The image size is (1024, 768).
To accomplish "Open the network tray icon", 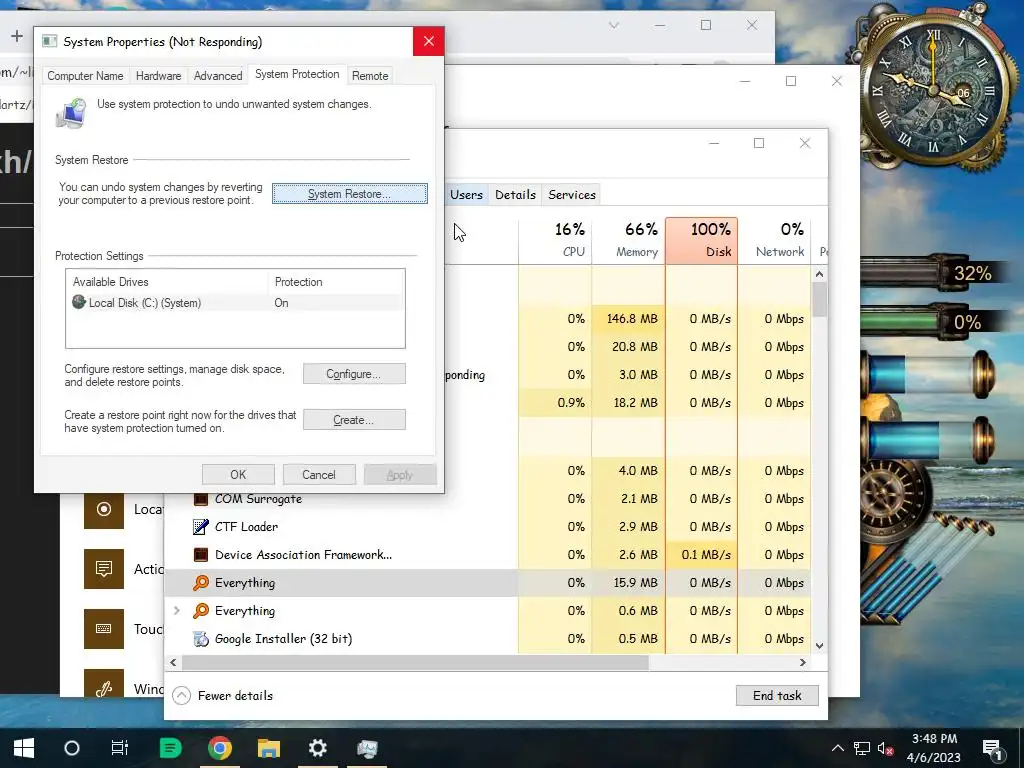I will pos(862,748).
